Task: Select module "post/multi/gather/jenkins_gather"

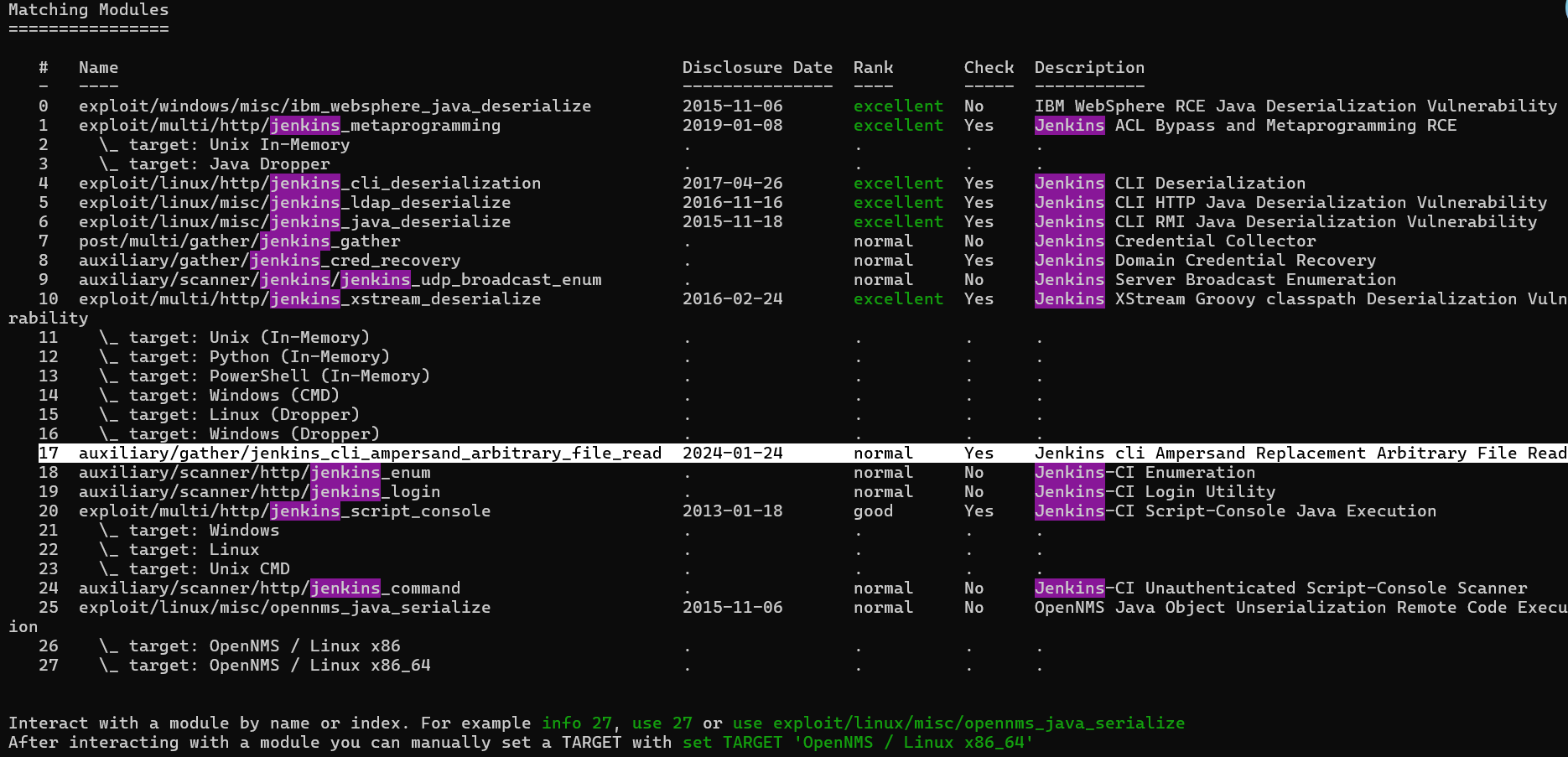Action: point(240,241)
